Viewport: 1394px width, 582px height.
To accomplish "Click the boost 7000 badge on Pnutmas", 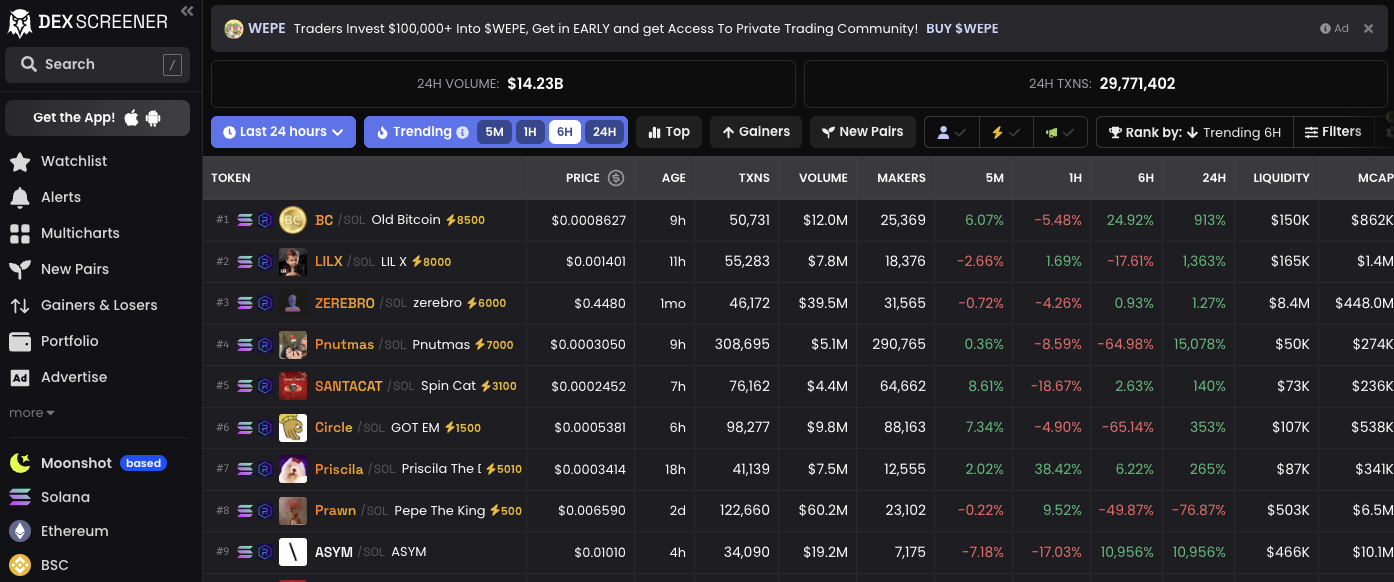I will pos(494,345).
